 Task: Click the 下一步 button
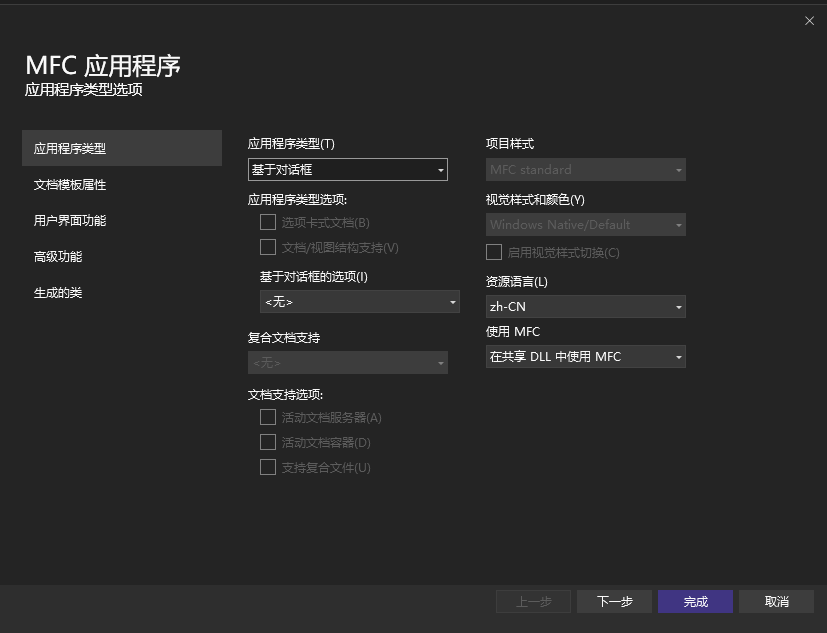click(x=613, y=601)
